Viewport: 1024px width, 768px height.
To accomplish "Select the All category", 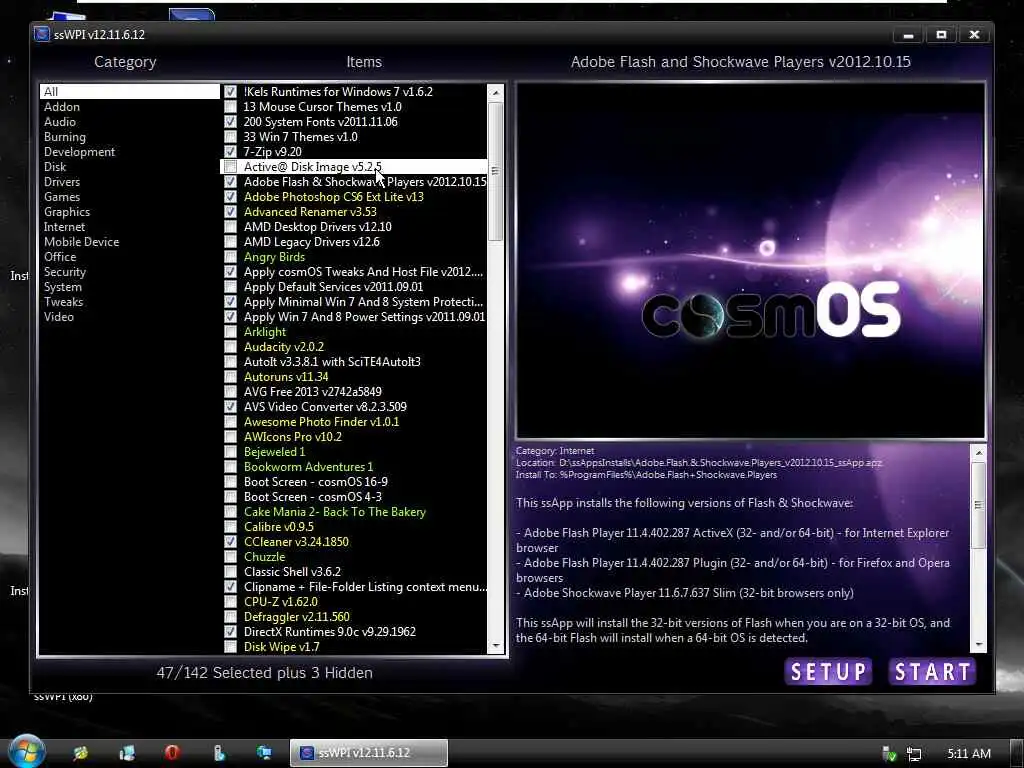I will click(x=129, y=91).
